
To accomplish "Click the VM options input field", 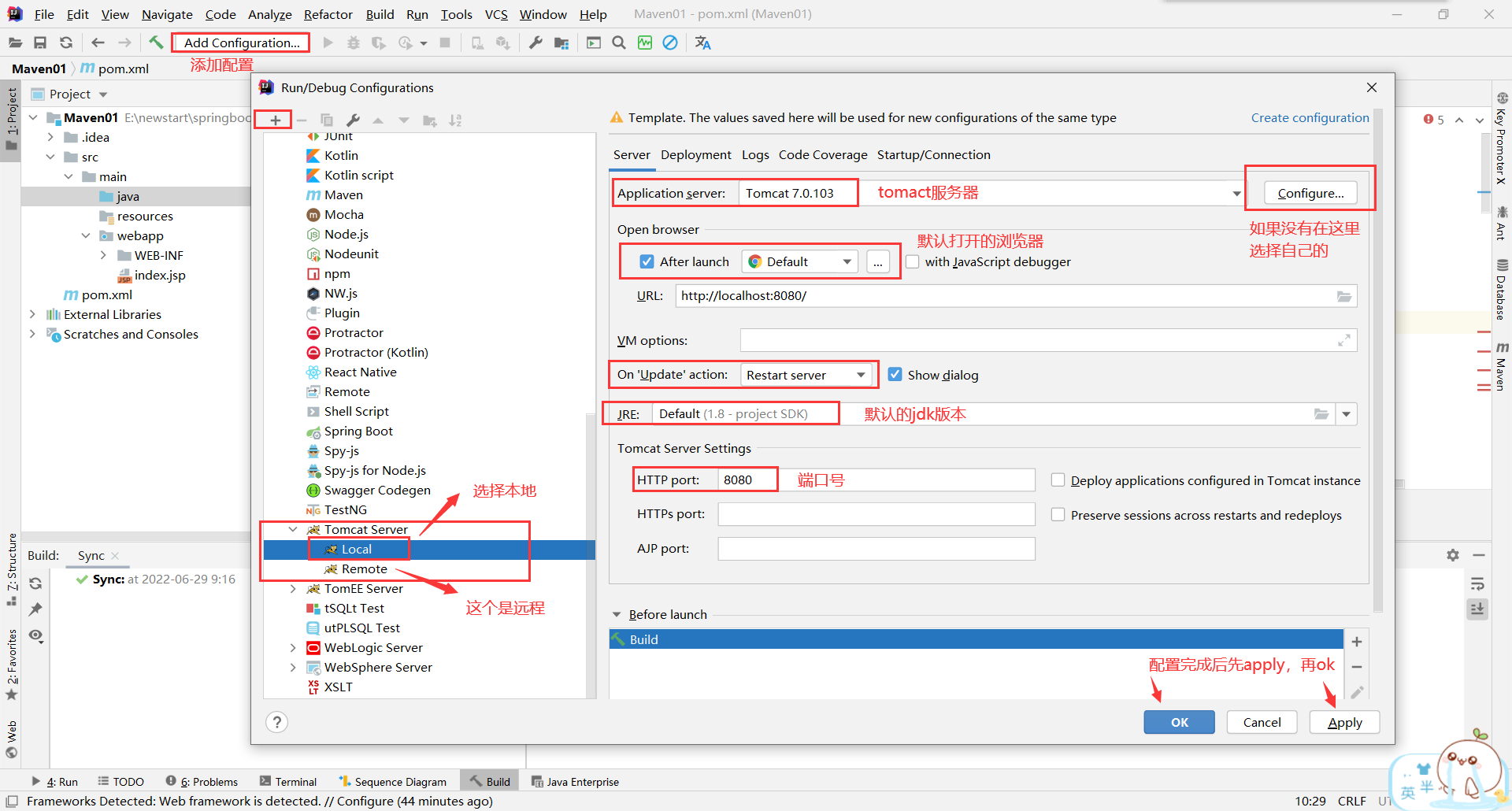I will click(x=1048, y=340).
